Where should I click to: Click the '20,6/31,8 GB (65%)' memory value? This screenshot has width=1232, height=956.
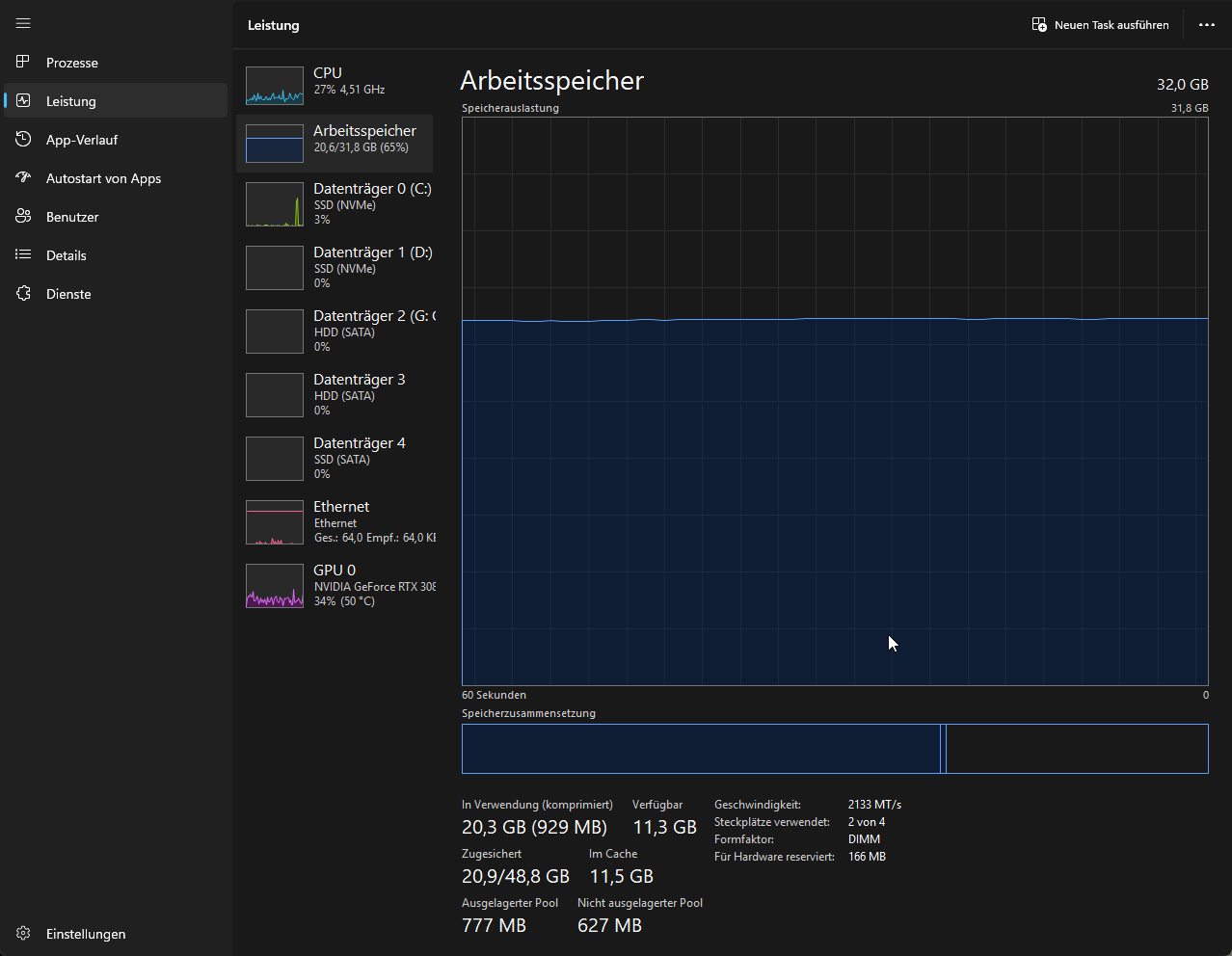pyautogui.click(x=362, y=147)
